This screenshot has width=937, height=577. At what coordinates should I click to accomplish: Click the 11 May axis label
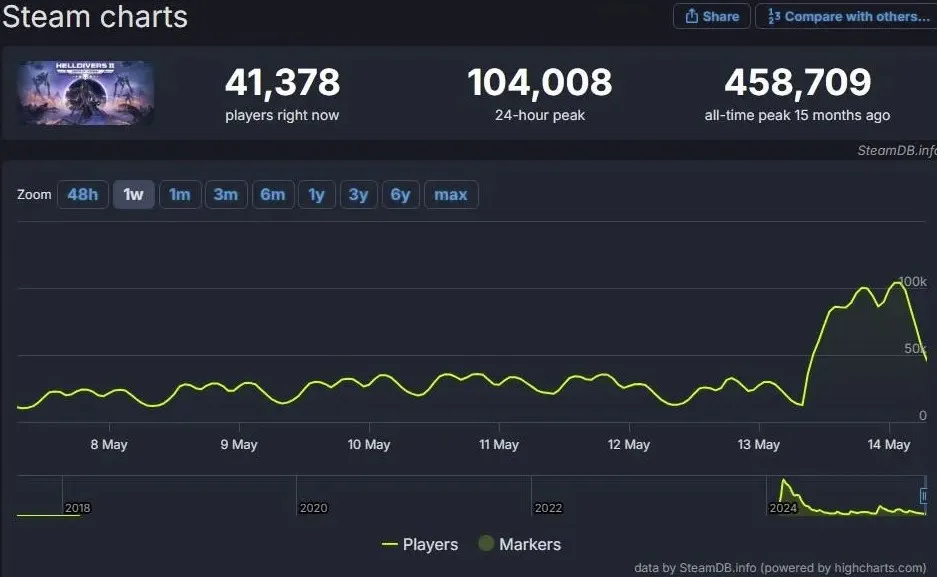499,444
